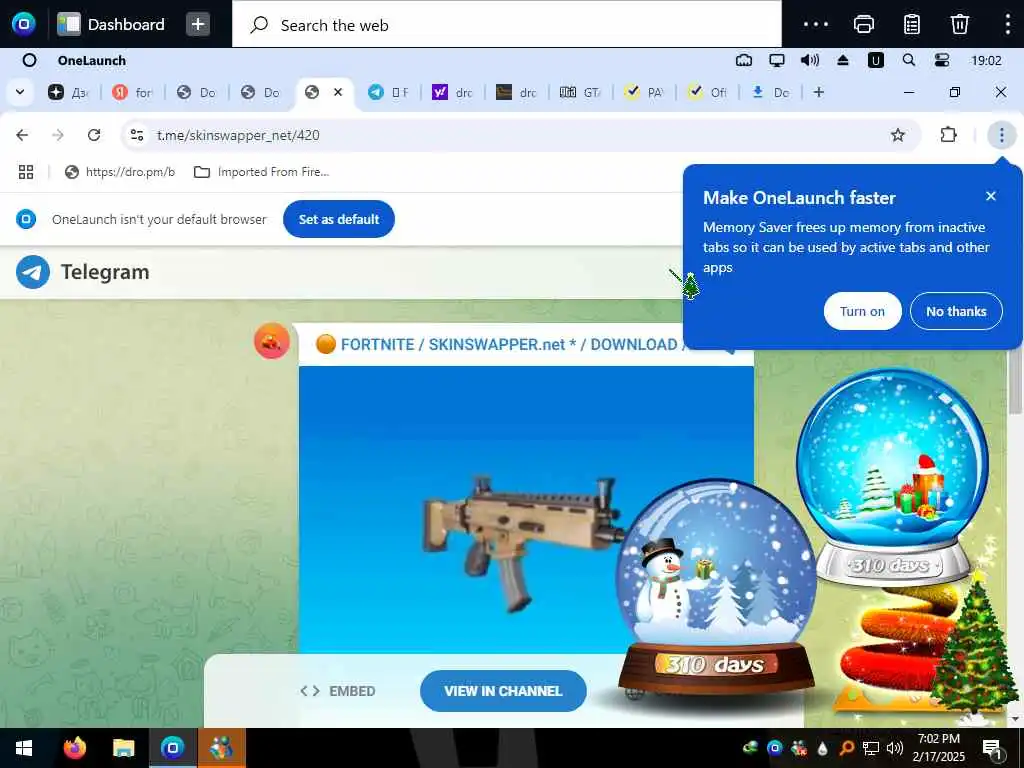Add a new panel with the plus button
This screenshot has width=1024, height=768.
pos(198,24)
